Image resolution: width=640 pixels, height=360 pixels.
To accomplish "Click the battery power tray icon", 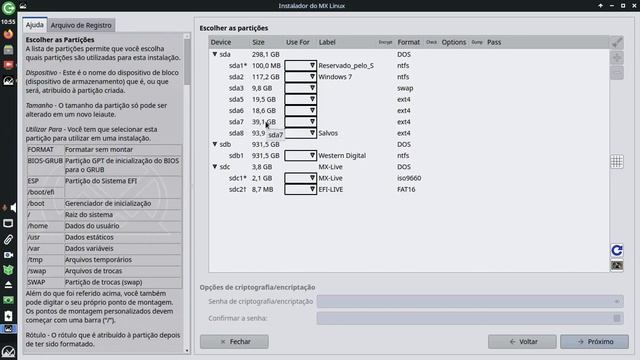I will point(8,316).
